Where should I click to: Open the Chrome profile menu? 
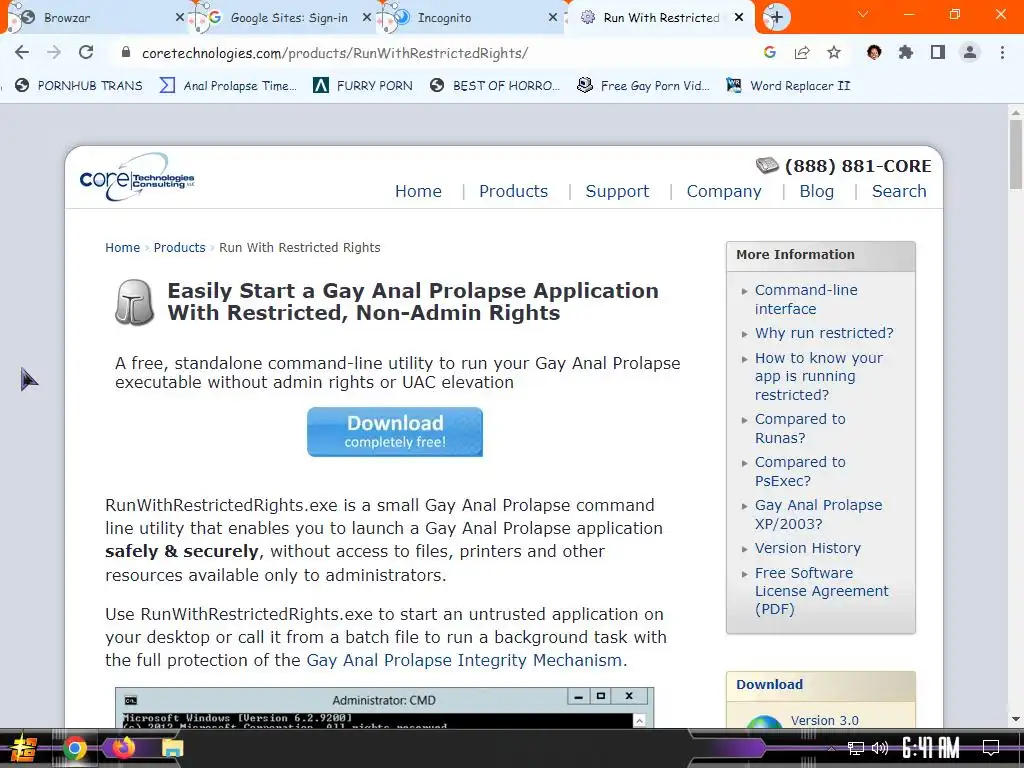coord(970,52)
